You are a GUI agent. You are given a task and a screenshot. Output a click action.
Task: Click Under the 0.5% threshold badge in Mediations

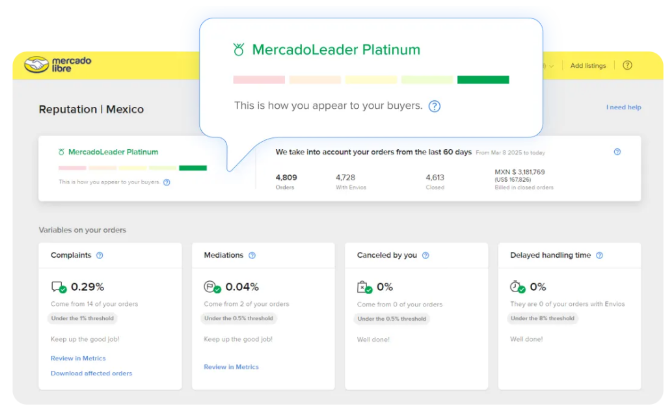click(x=238, y=318)
